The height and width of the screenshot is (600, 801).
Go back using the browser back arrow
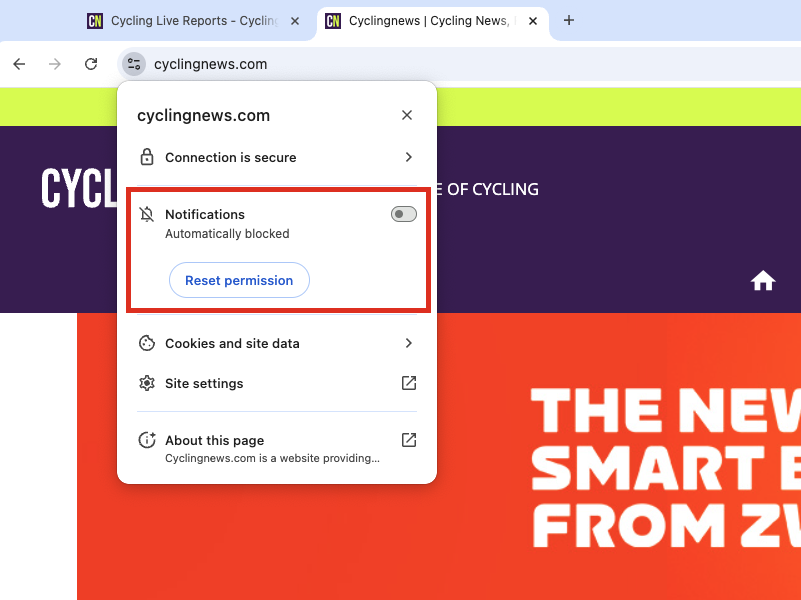coord(19,64)
